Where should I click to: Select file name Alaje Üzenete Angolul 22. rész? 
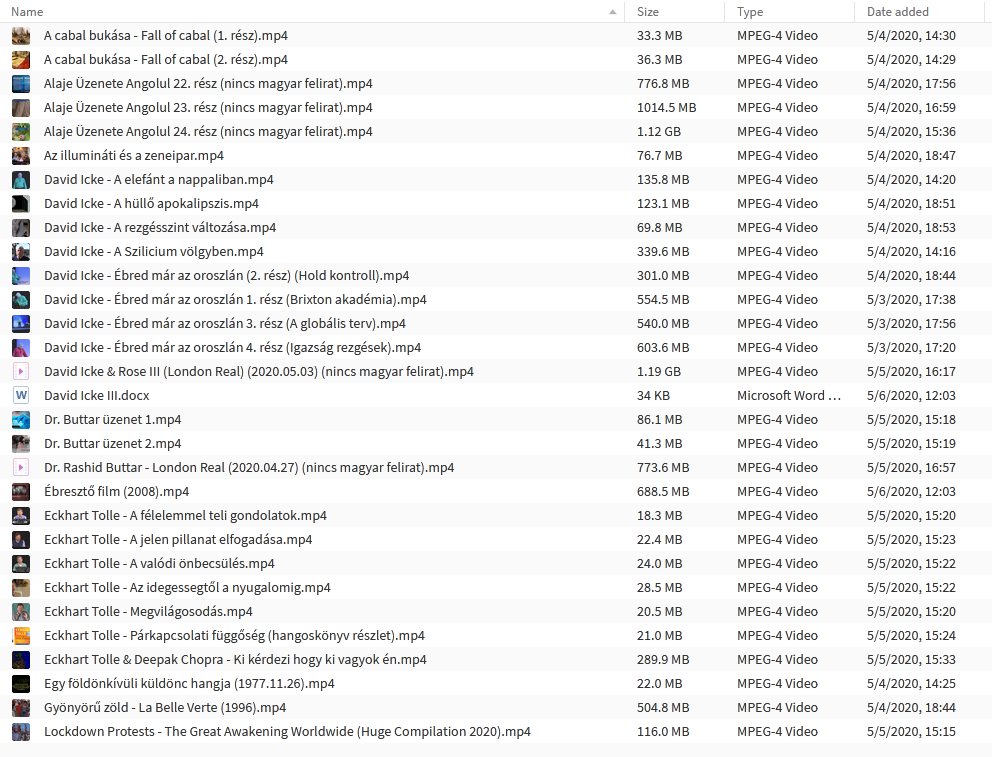point(208,83)
